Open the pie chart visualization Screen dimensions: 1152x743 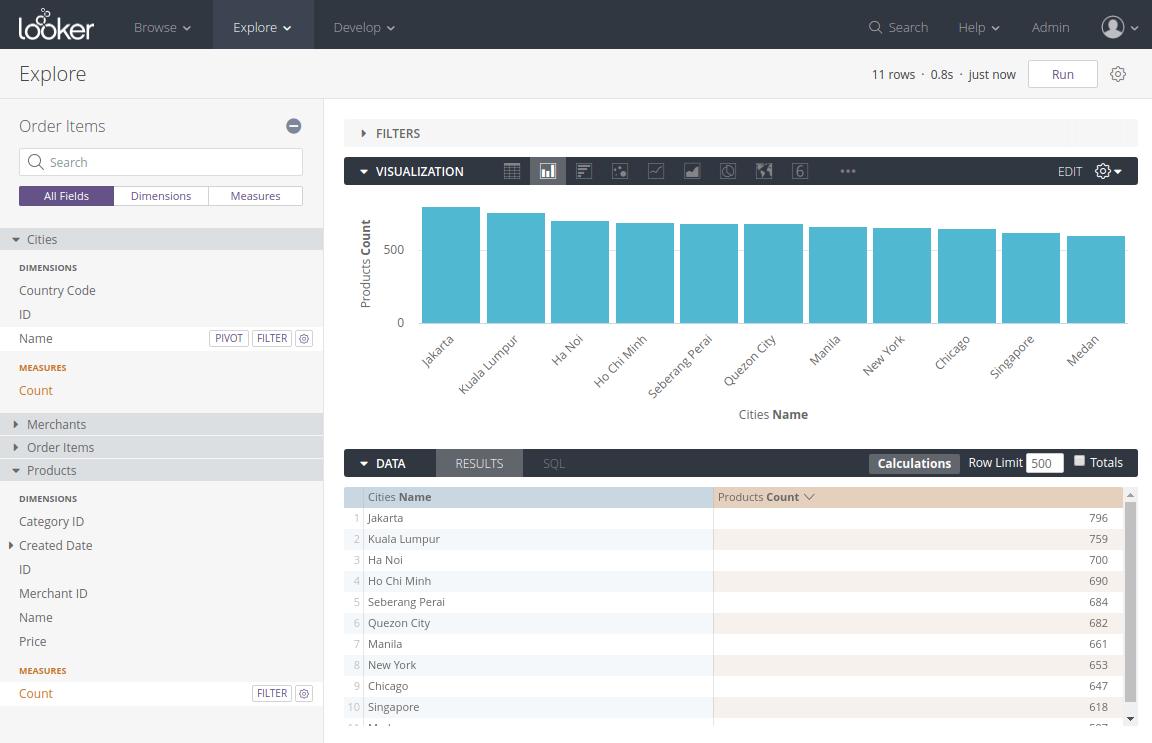tap(727, 170)
